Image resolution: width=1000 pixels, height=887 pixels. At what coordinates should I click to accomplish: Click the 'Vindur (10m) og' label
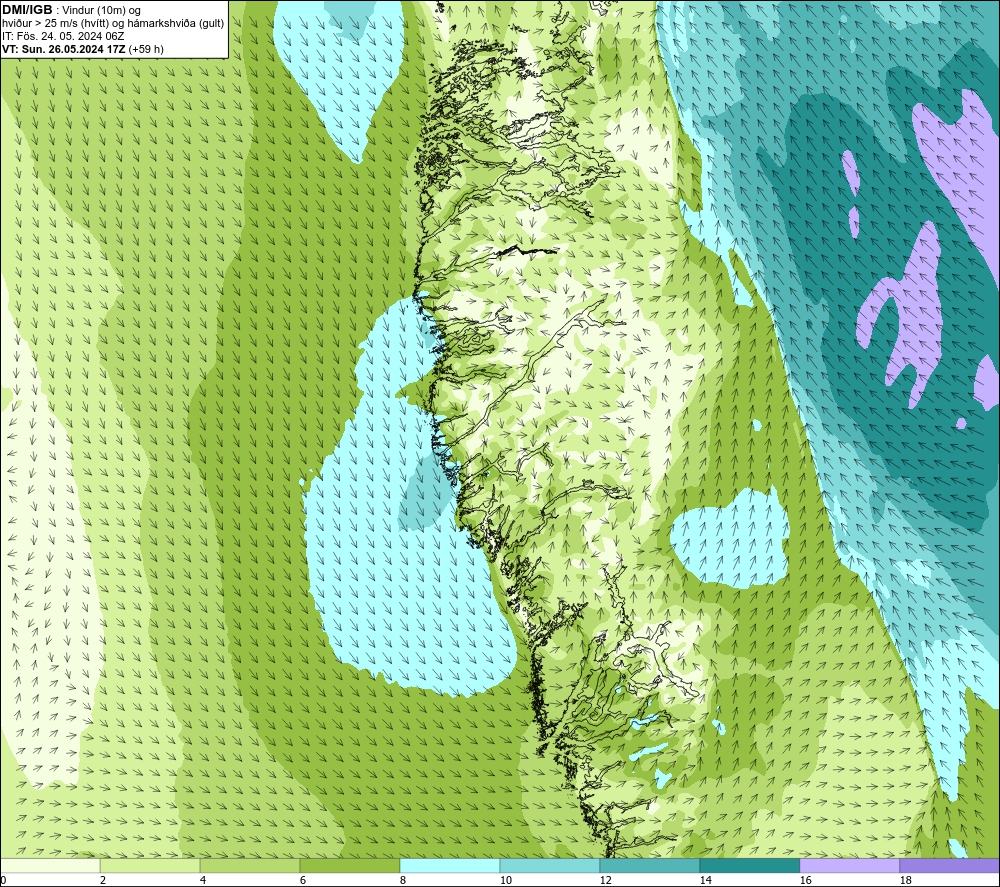tap(103, 11)
